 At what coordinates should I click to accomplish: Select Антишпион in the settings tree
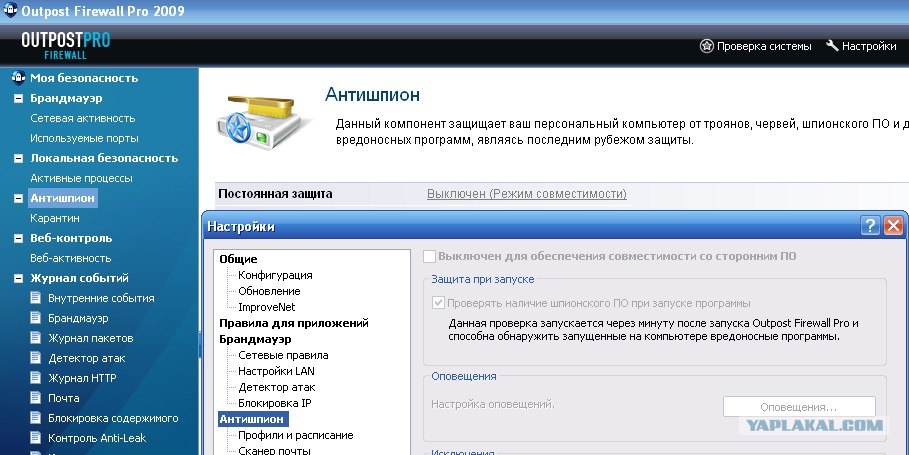point(253,419)
